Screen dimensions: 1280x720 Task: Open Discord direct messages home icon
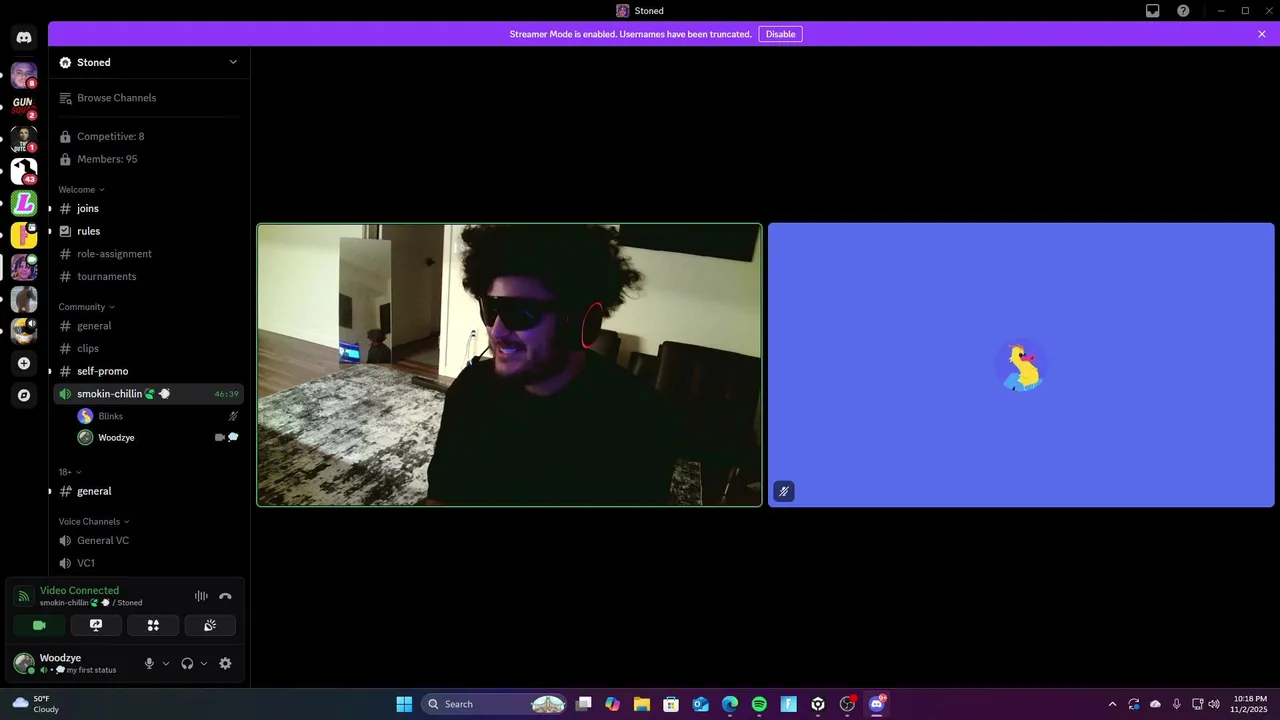coord(24,38)
